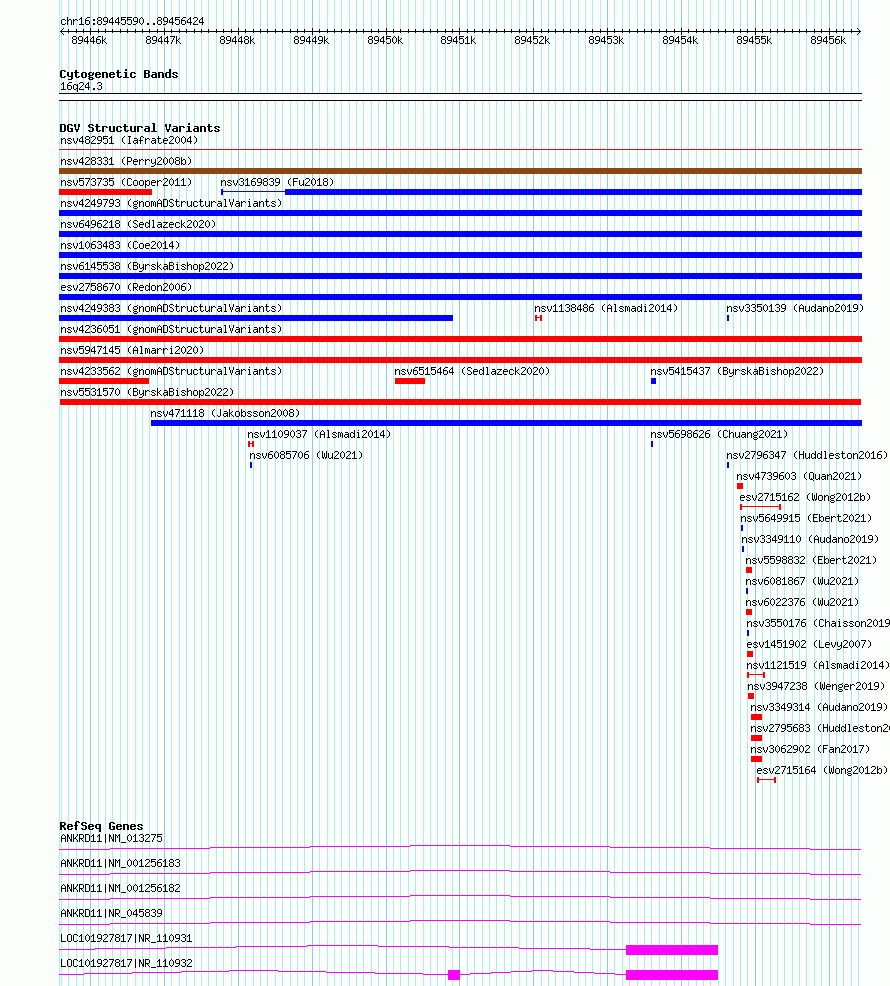Click nsv5531570 (ByrskaBishop2022) label

click(147, 392)
